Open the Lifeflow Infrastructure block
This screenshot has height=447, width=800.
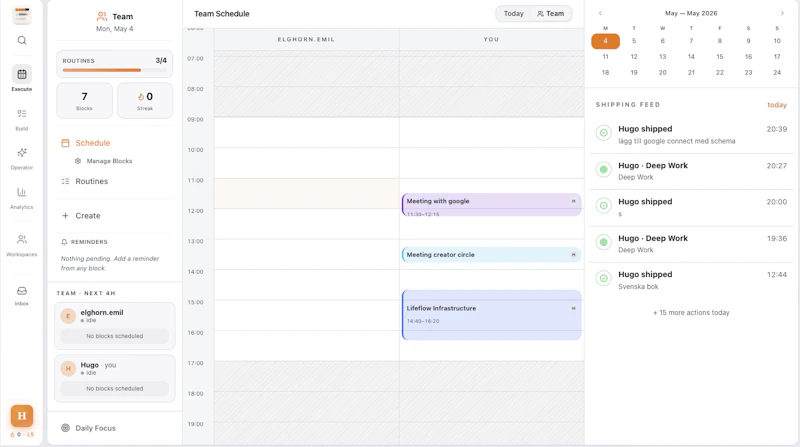click(491, 315)
